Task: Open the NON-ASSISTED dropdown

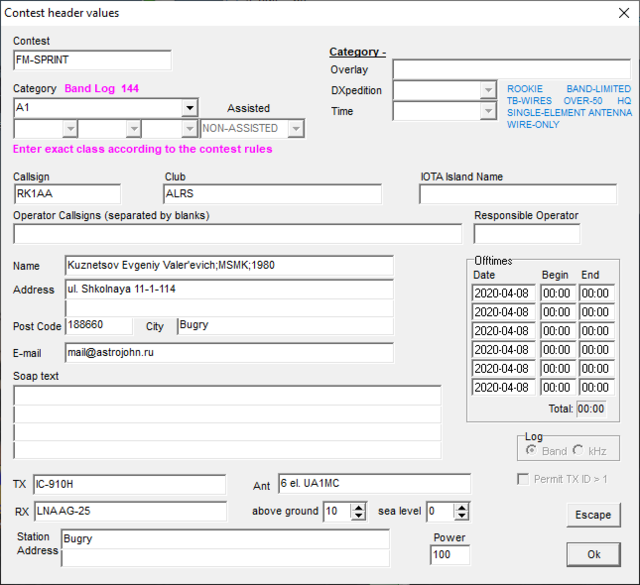Action: point(296,128)
